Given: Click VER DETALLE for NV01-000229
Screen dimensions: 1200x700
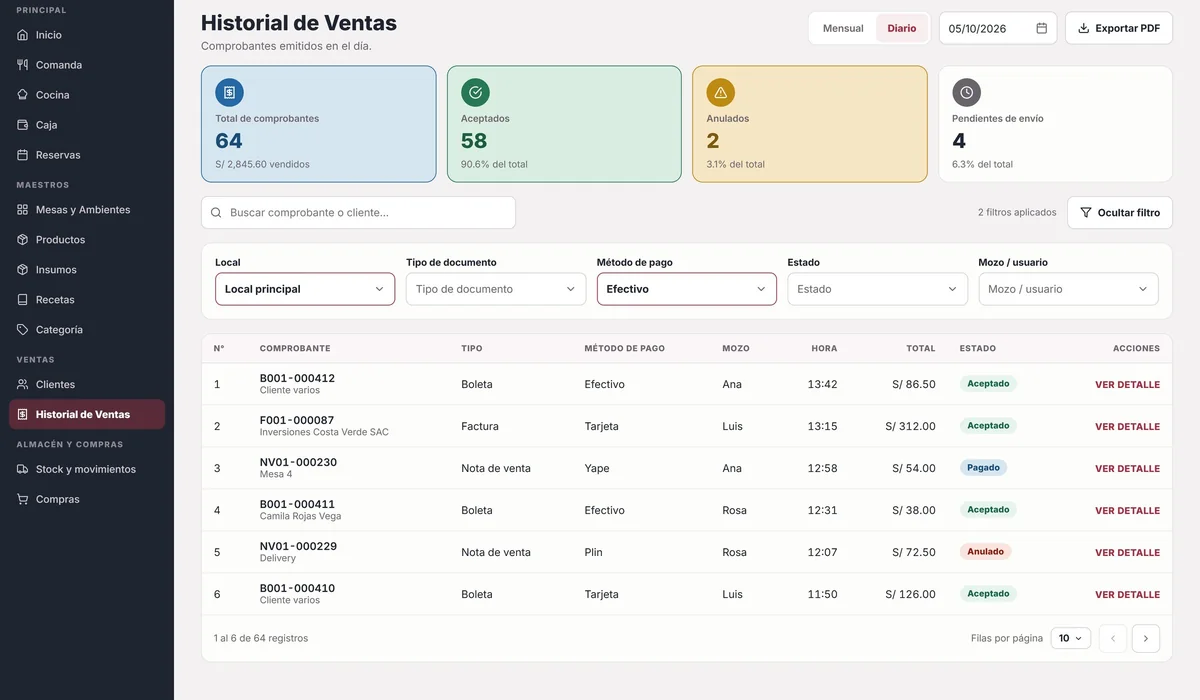Looking at the screenshot, I should point(1127,553).
